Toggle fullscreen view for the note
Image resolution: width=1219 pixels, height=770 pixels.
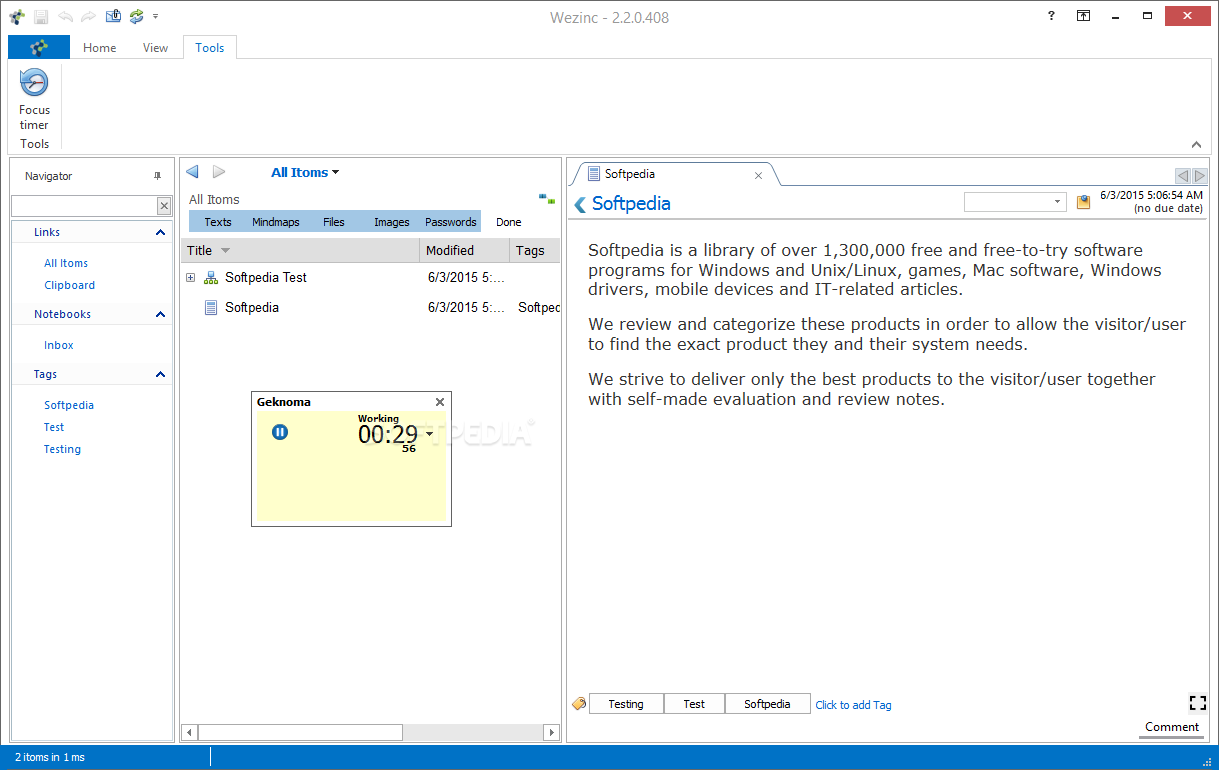1197,703
